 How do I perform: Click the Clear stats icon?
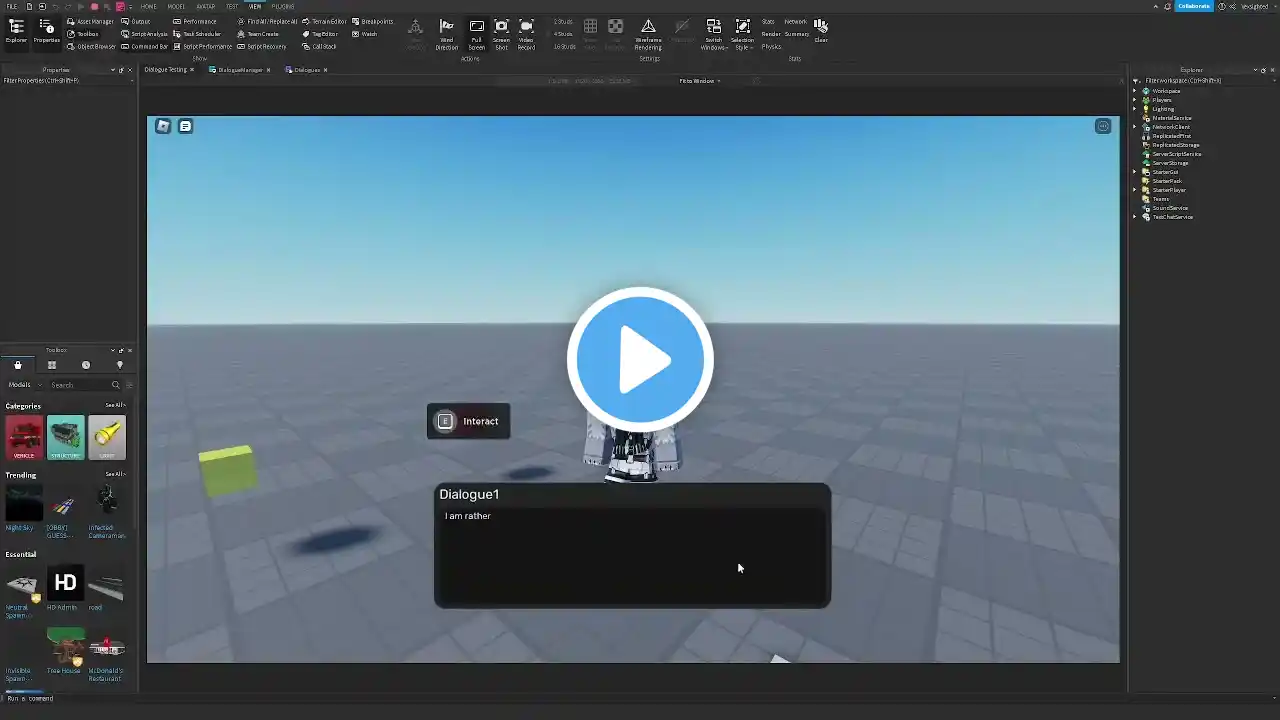point(821,30)
